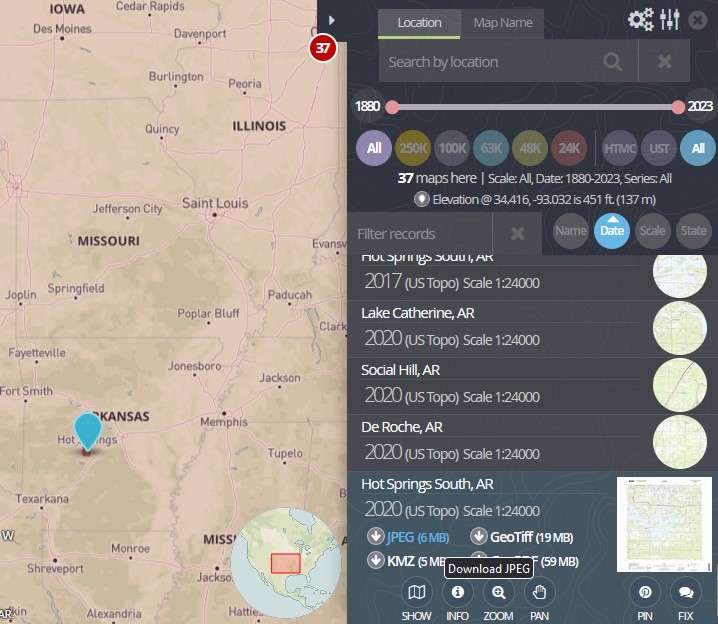The image size is (718, 624).
Task: Toggle the 24K scale filter
Action: point(569,148)
